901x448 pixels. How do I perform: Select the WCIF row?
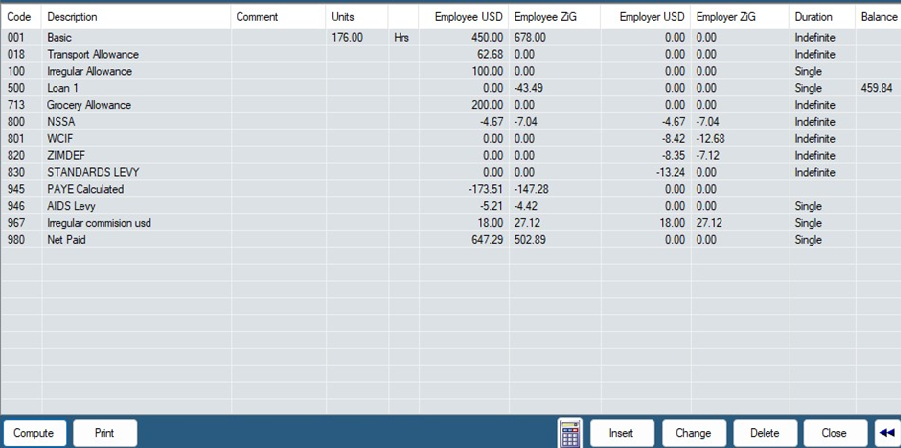click(x=450, y=139)
